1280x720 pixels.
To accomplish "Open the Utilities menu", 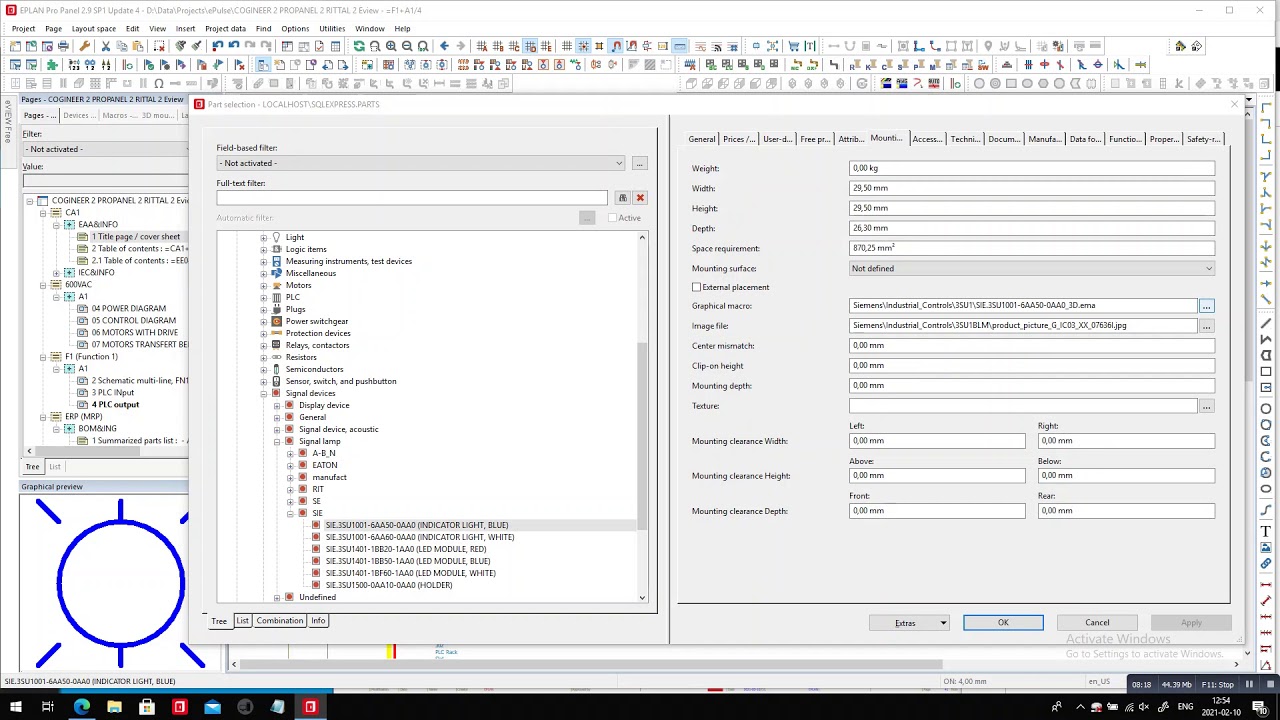I will coord(332,28).
